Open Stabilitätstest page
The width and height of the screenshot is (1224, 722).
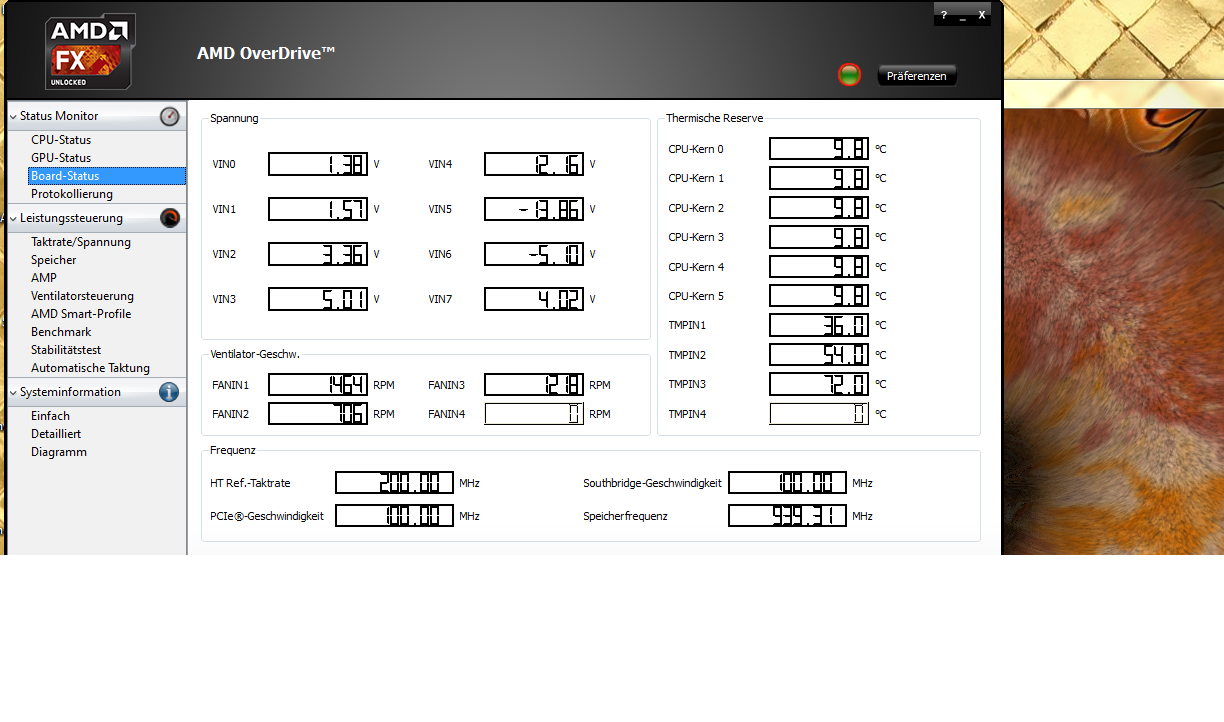click(66, 350)
